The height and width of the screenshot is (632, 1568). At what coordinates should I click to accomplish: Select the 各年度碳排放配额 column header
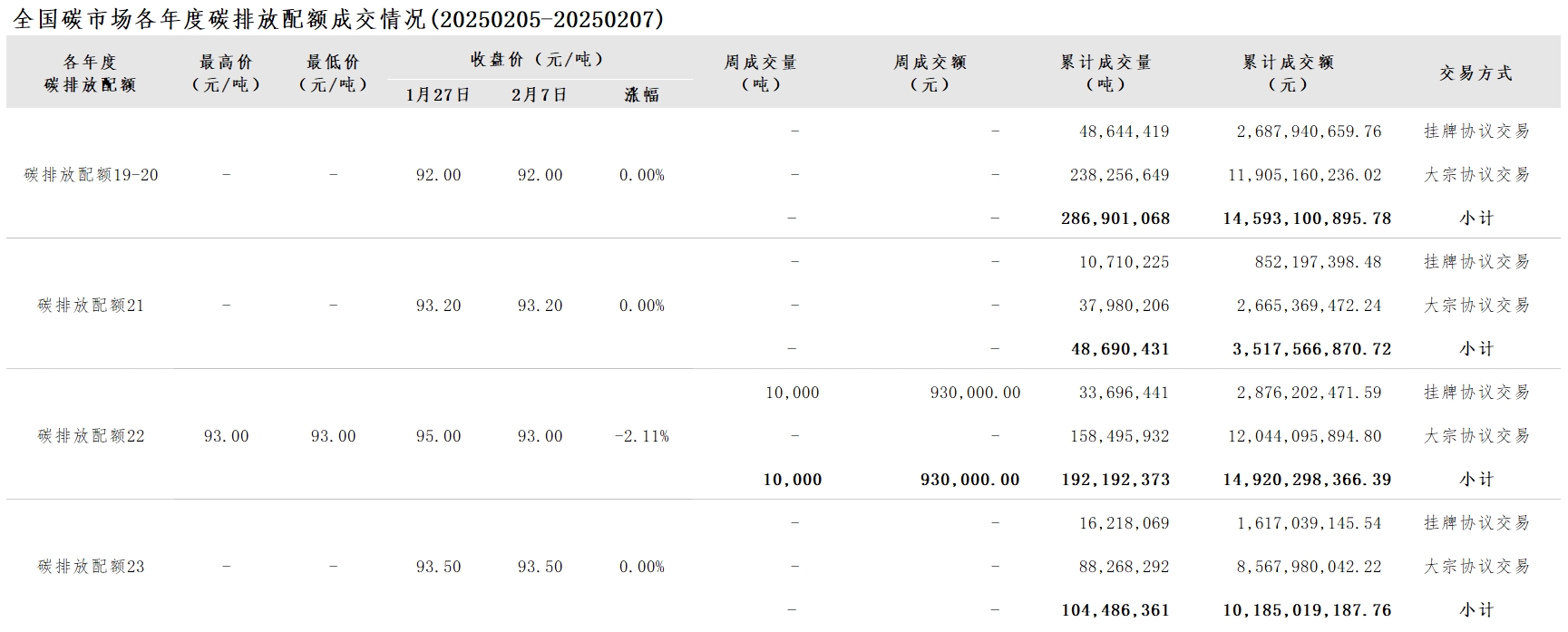pos(90,73)
